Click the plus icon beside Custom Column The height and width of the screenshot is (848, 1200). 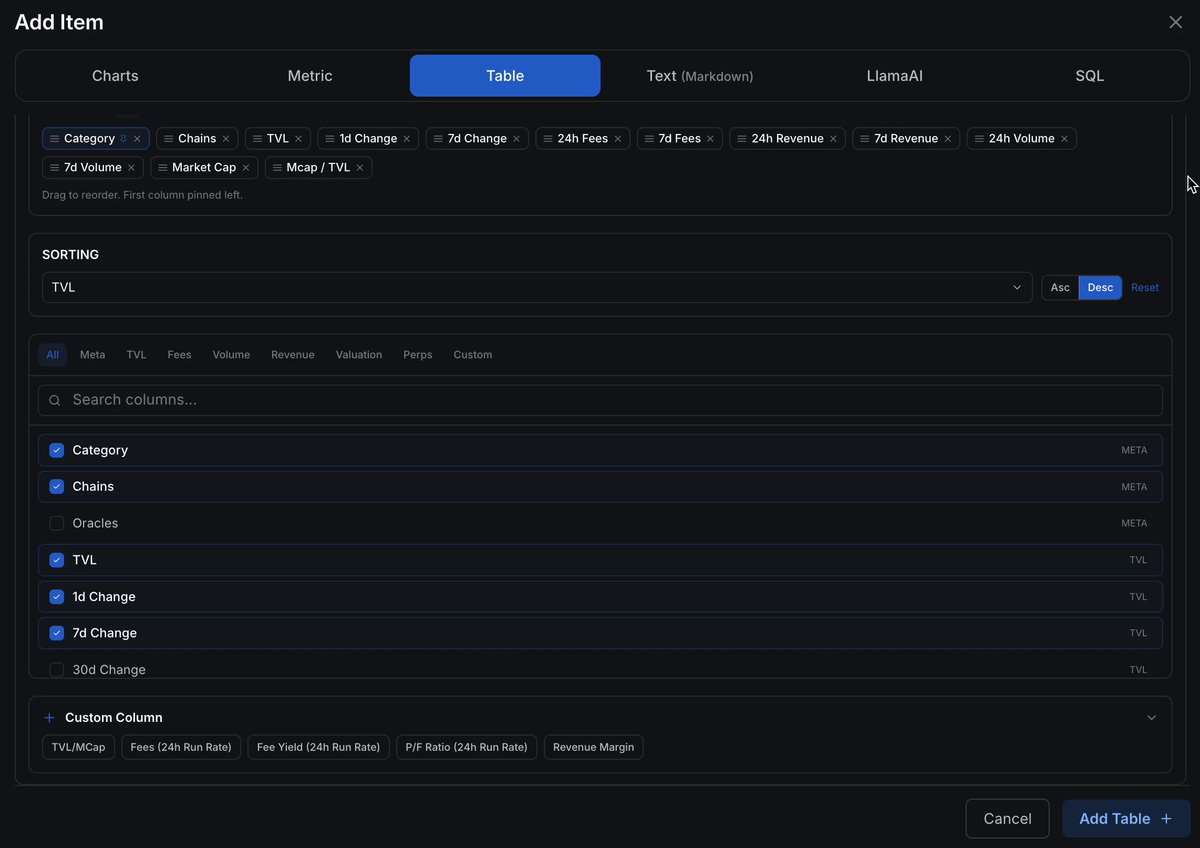point(50,718)
